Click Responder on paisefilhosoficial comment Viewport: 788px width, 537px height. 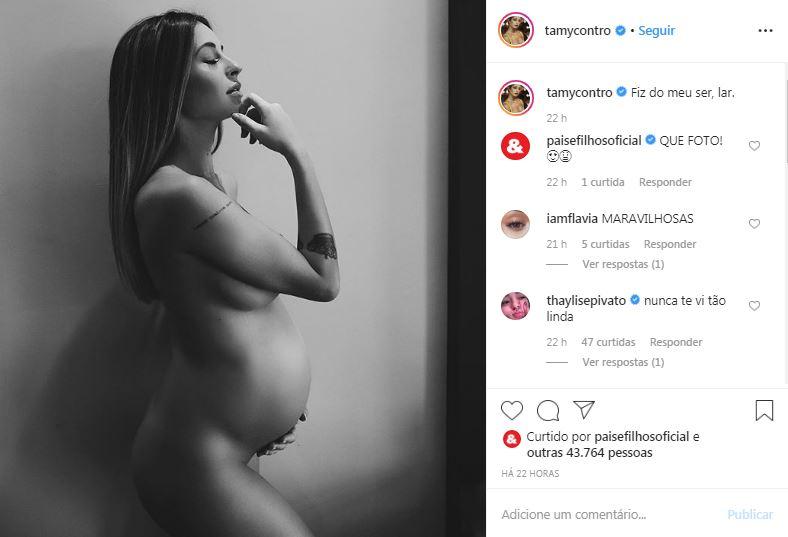(x=665, y=182)
